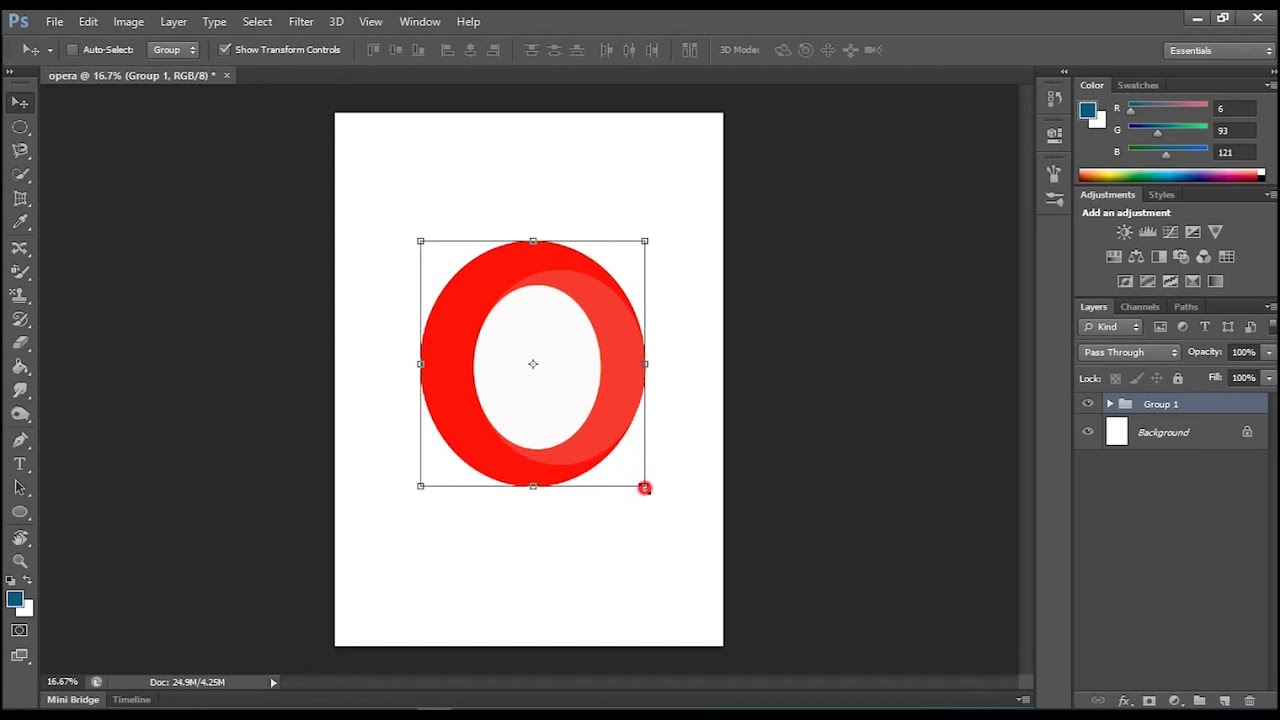Select the Eraser tool
Viewport: 1280px width, 720px height.
tap(20, 343)
